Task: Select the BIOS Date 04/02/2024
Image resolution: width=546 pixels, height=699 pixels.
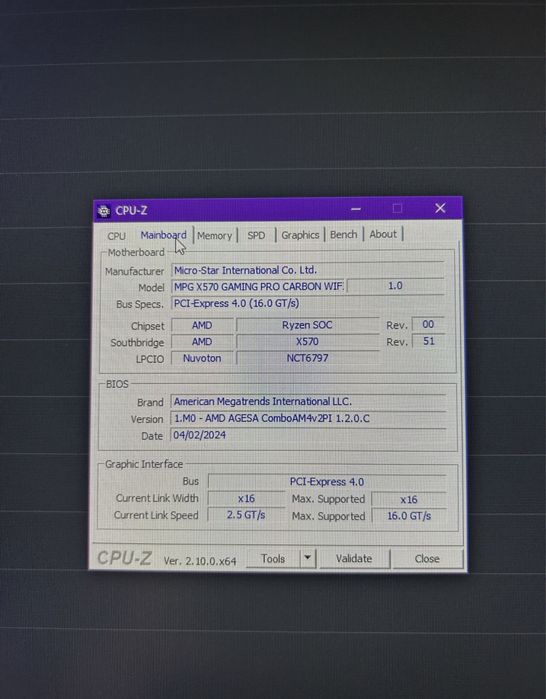Action: click(x=308, y=435)
